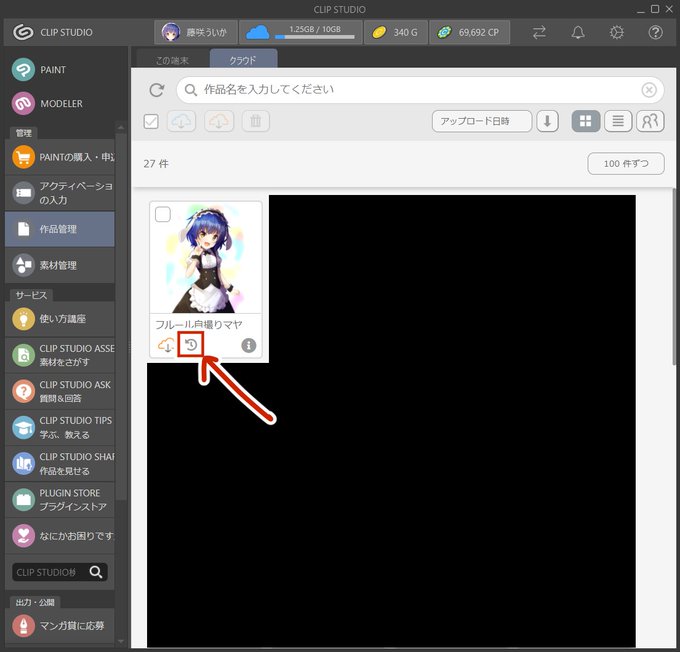Open cloud storage usage 1.25GB / 10GB
Screen dimensions: 680x652
(x=301, y=32)
